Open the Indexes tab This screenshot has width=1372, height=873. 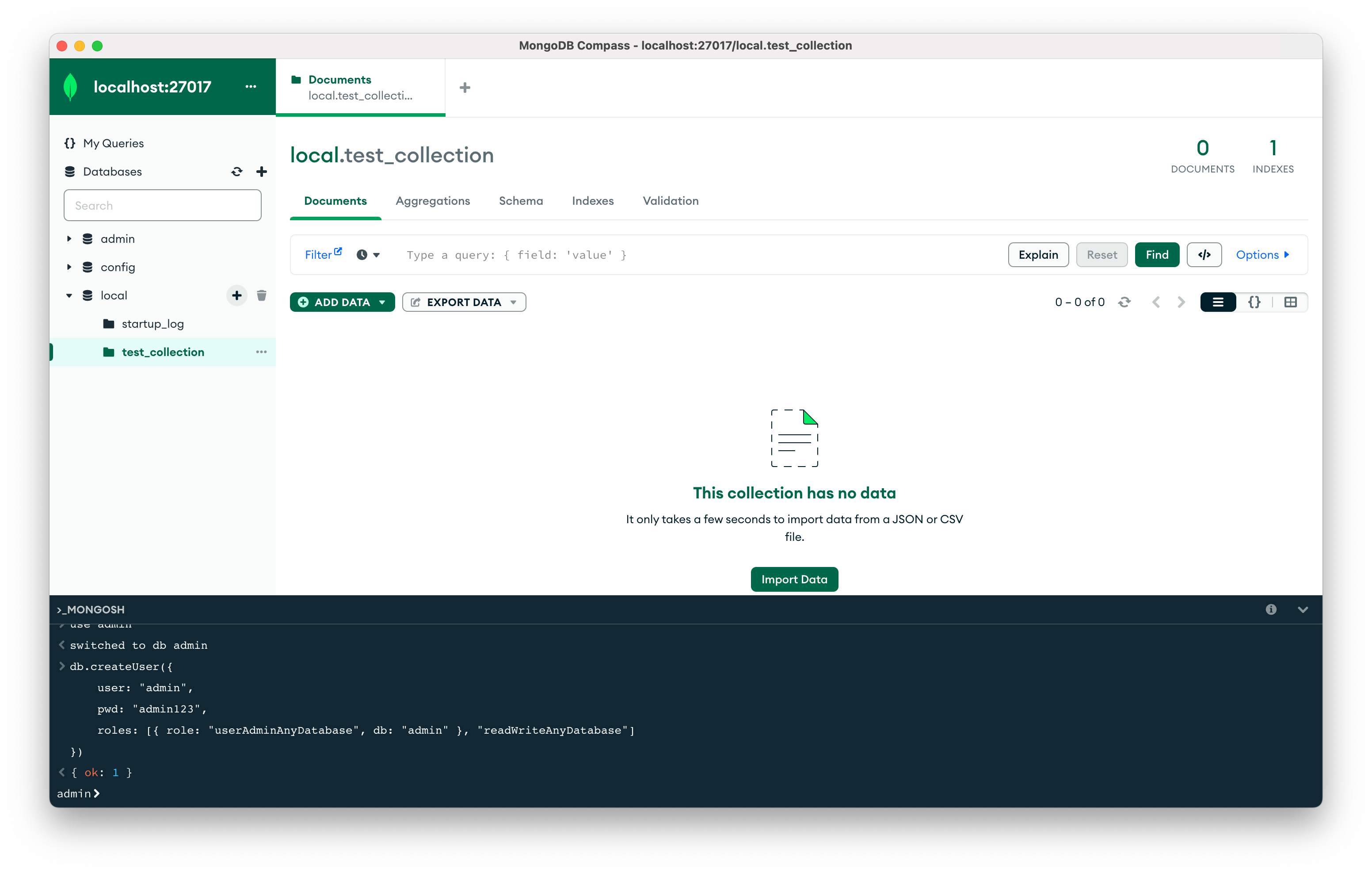593,201
